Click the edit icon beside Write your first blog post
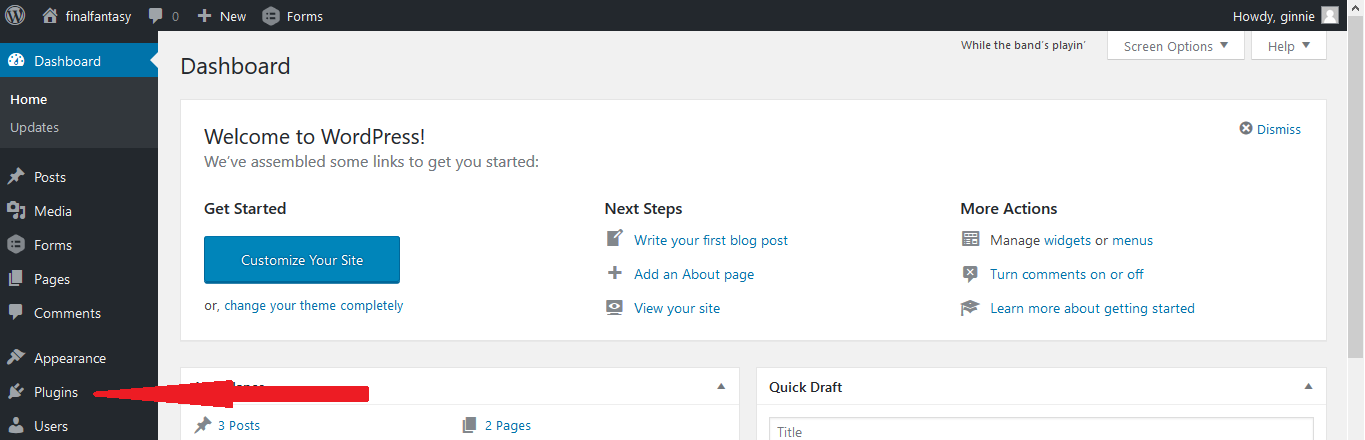This screenshot has height=440, width=1365. click(x=615, y=239)
